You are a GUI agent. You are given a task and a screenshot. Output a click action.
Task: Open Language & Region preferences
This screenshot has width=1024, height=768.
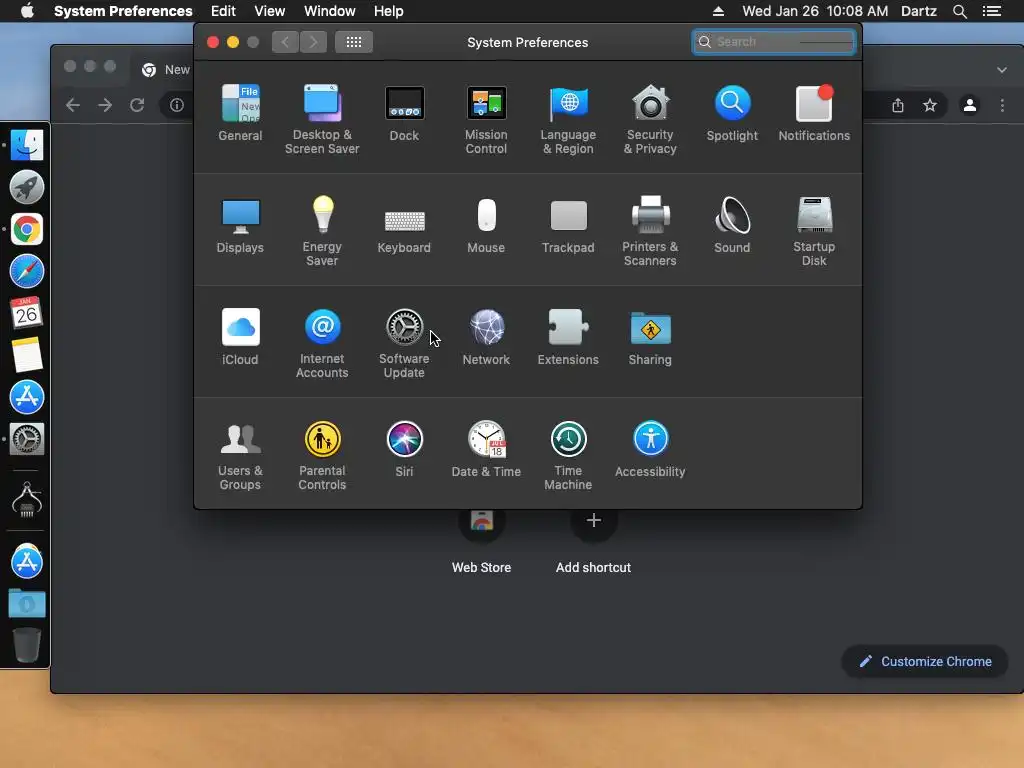568,120
